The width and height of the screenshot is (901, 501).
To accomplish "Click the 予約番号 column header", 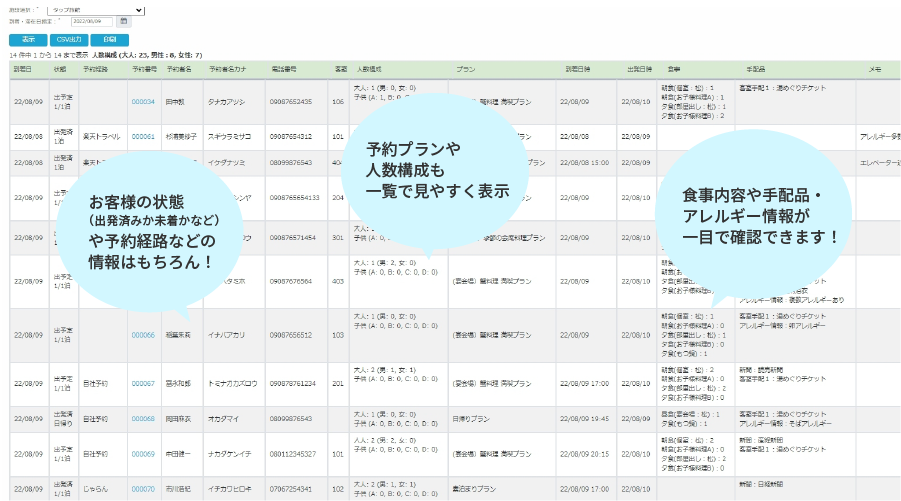I will [144, 69].
